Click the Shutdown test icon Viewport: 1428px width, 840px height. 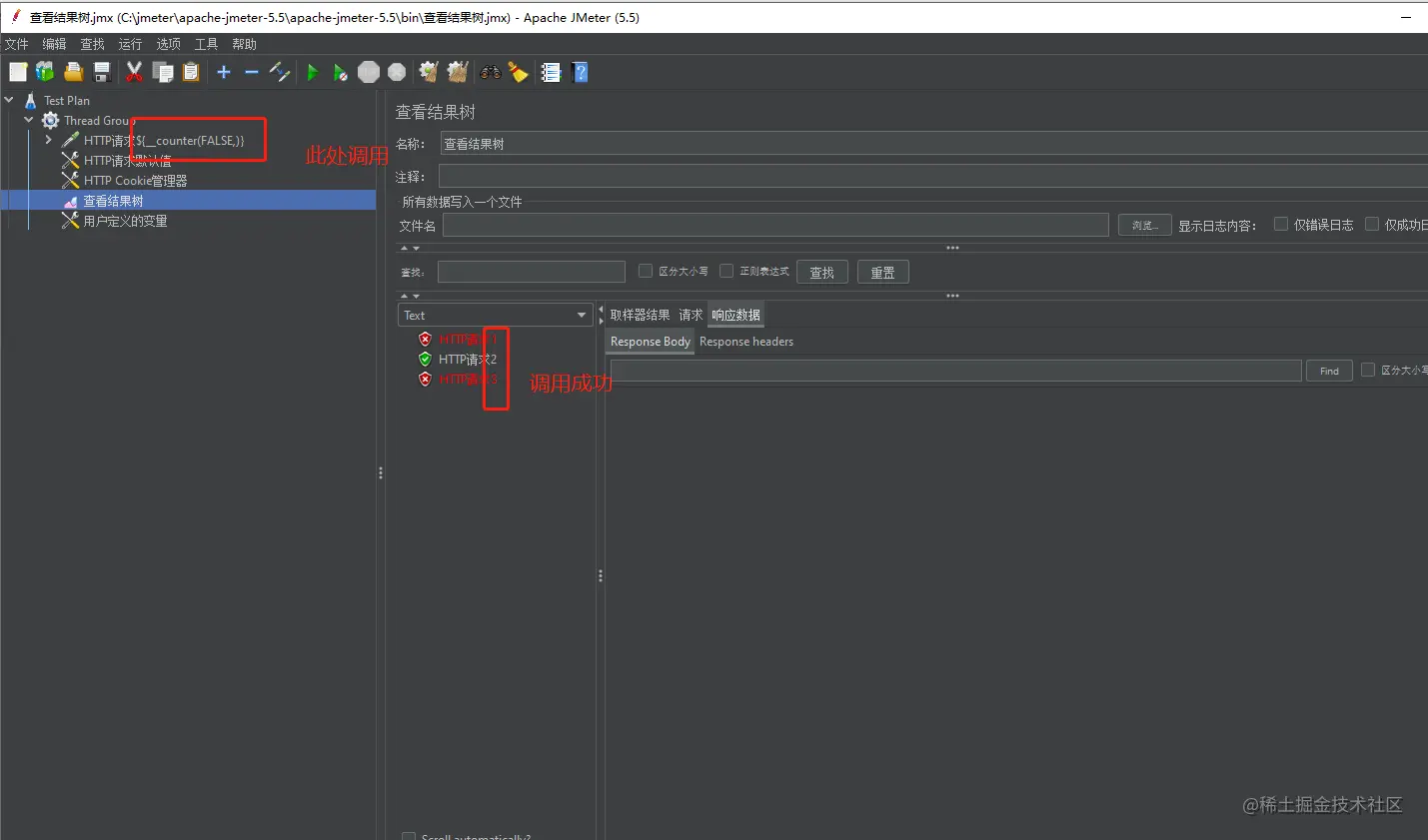click(x=397, y=72)
